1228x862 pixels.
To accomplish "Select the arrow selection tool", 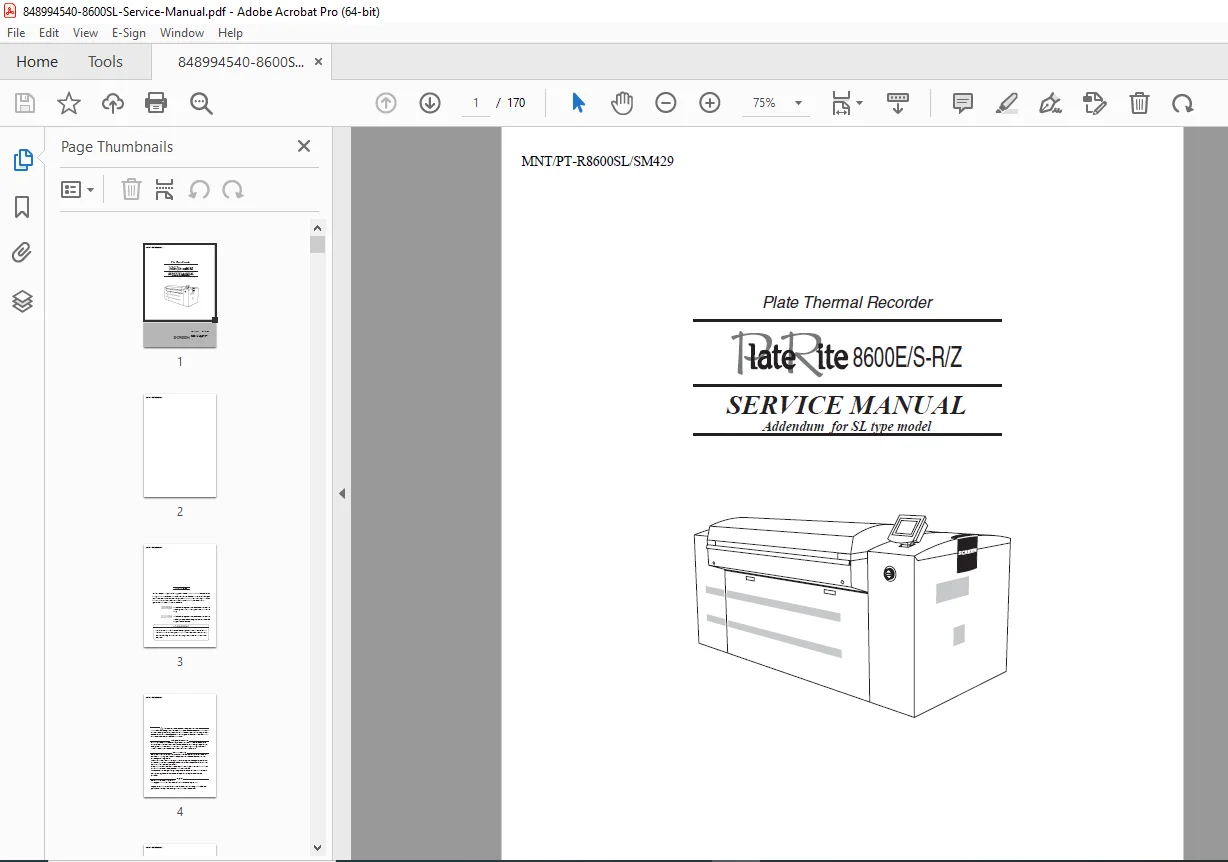I will click(578, 103).
